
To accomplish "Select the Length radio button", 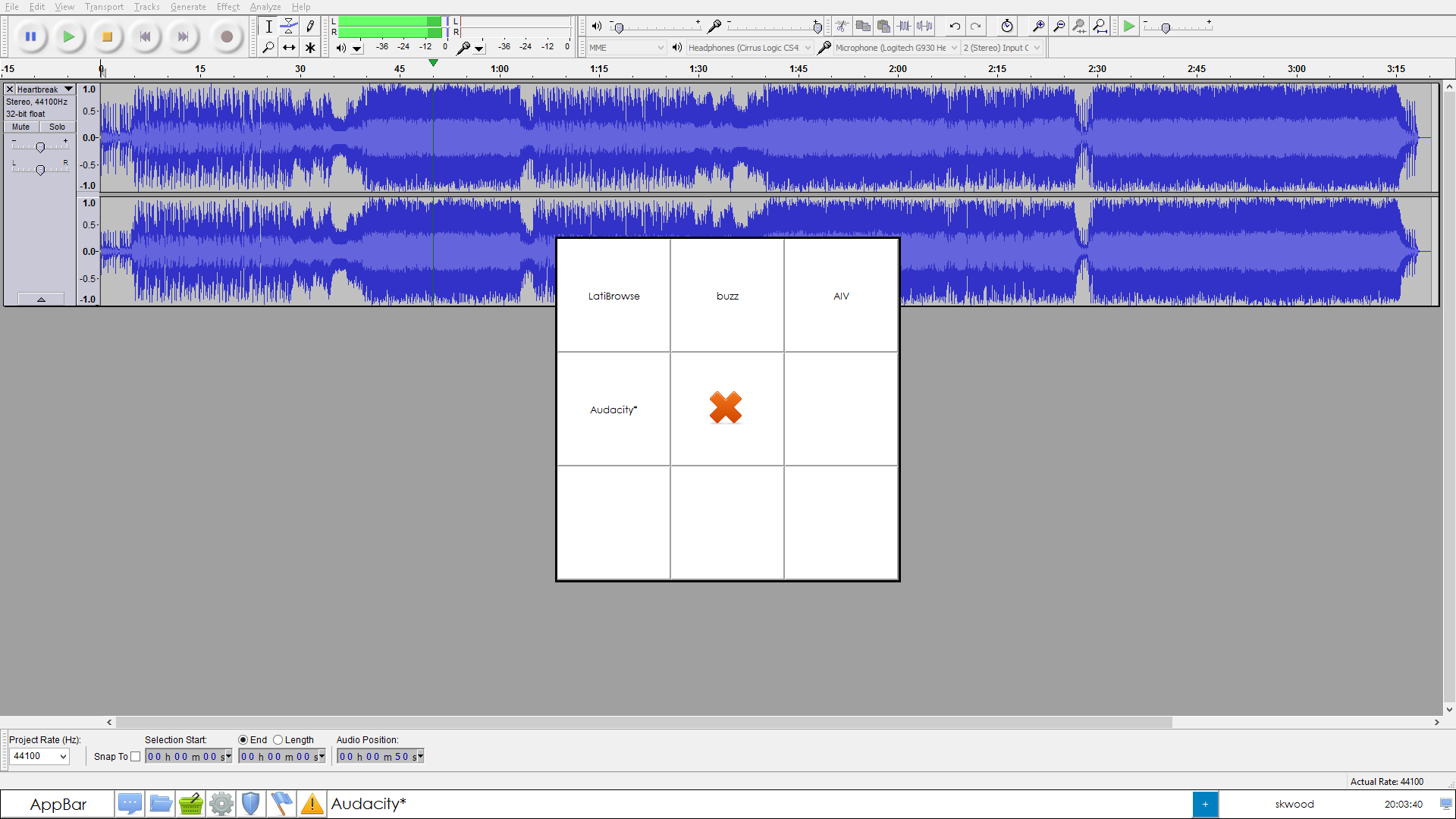I will [x=278, y=739].
